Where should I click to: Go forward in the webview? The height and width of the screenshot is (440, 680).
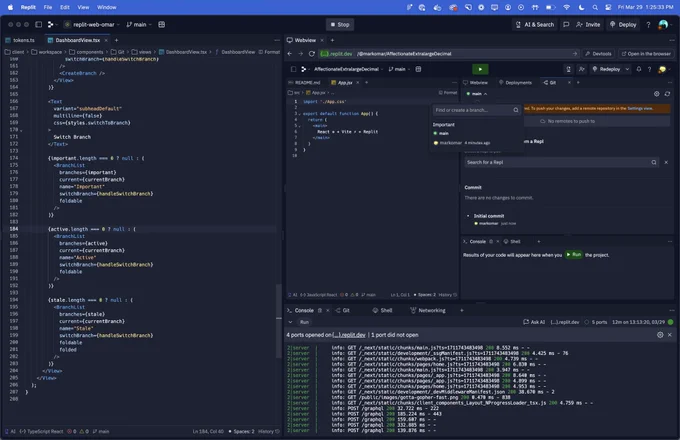coord(301,54)
